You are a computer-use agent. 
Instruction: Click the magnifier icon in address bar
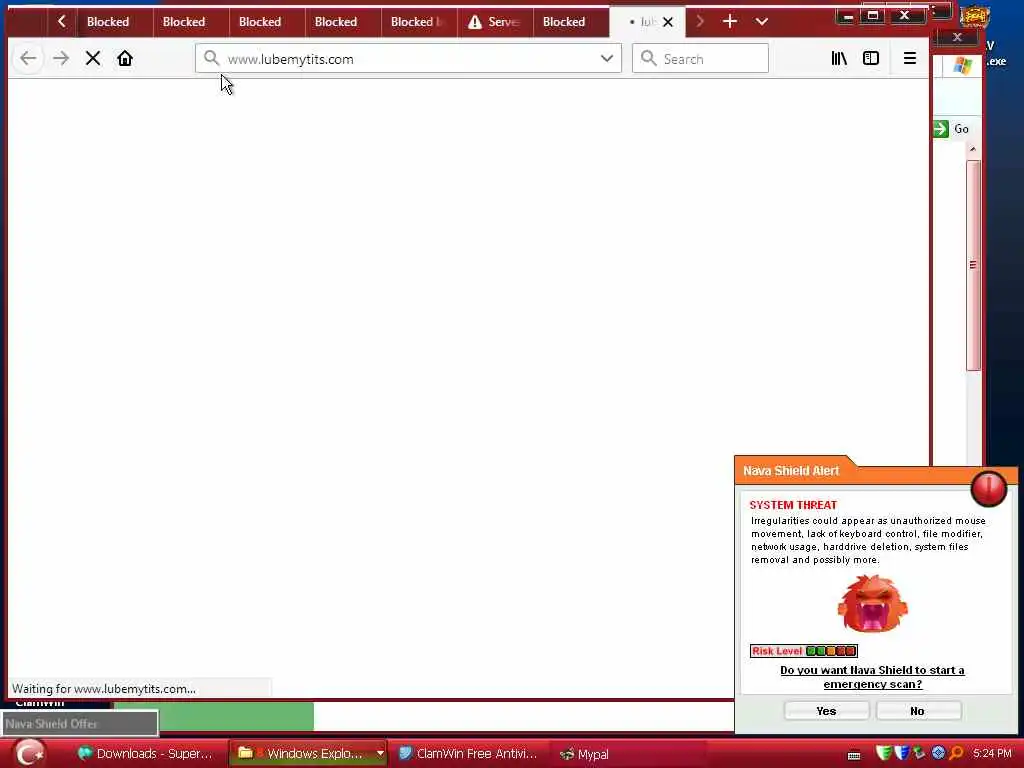click(x=211, y=59)
